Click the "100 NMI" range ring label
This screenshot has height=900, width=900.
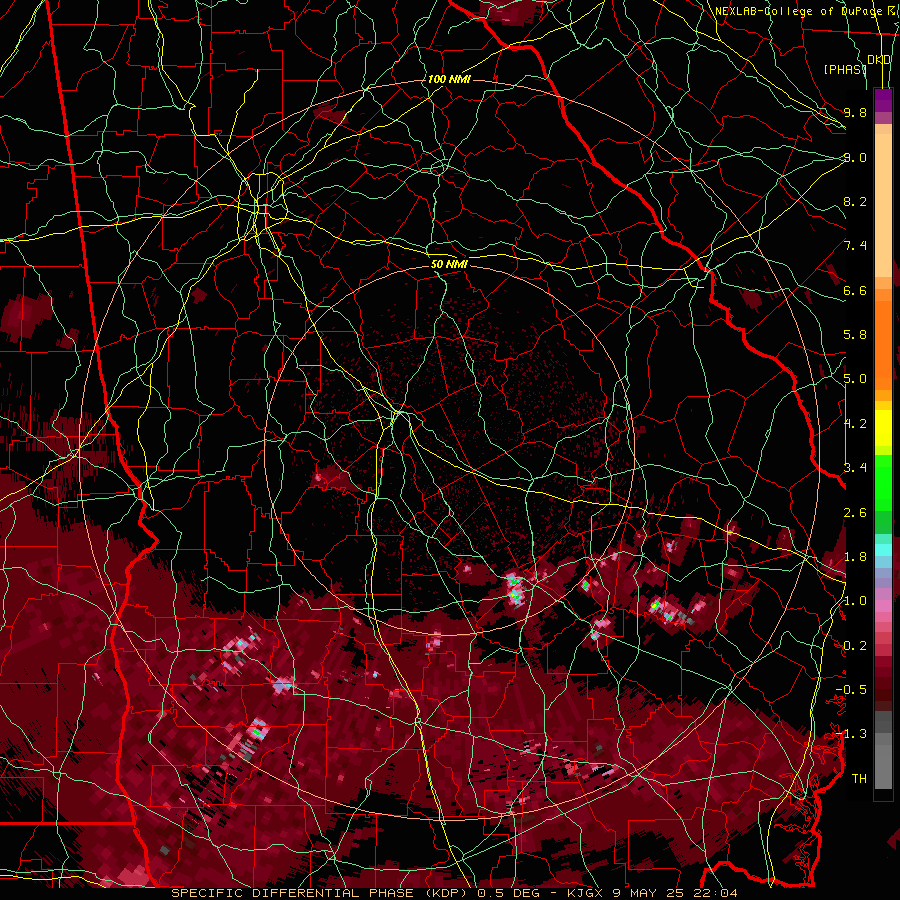coord(449,79)
